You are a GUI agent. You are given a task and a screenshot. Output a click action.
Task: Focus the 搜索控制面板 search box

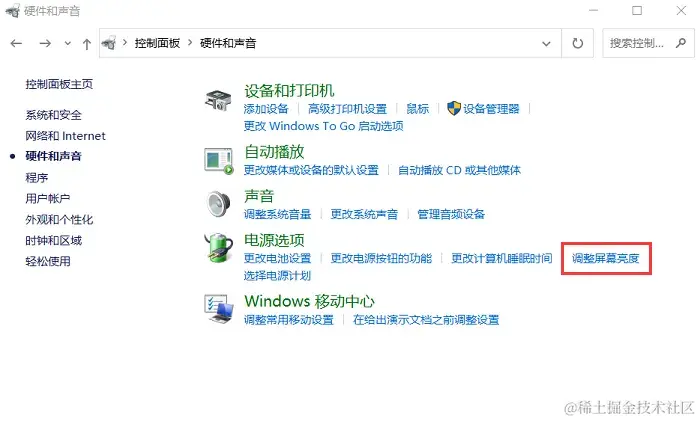point(648,43)
